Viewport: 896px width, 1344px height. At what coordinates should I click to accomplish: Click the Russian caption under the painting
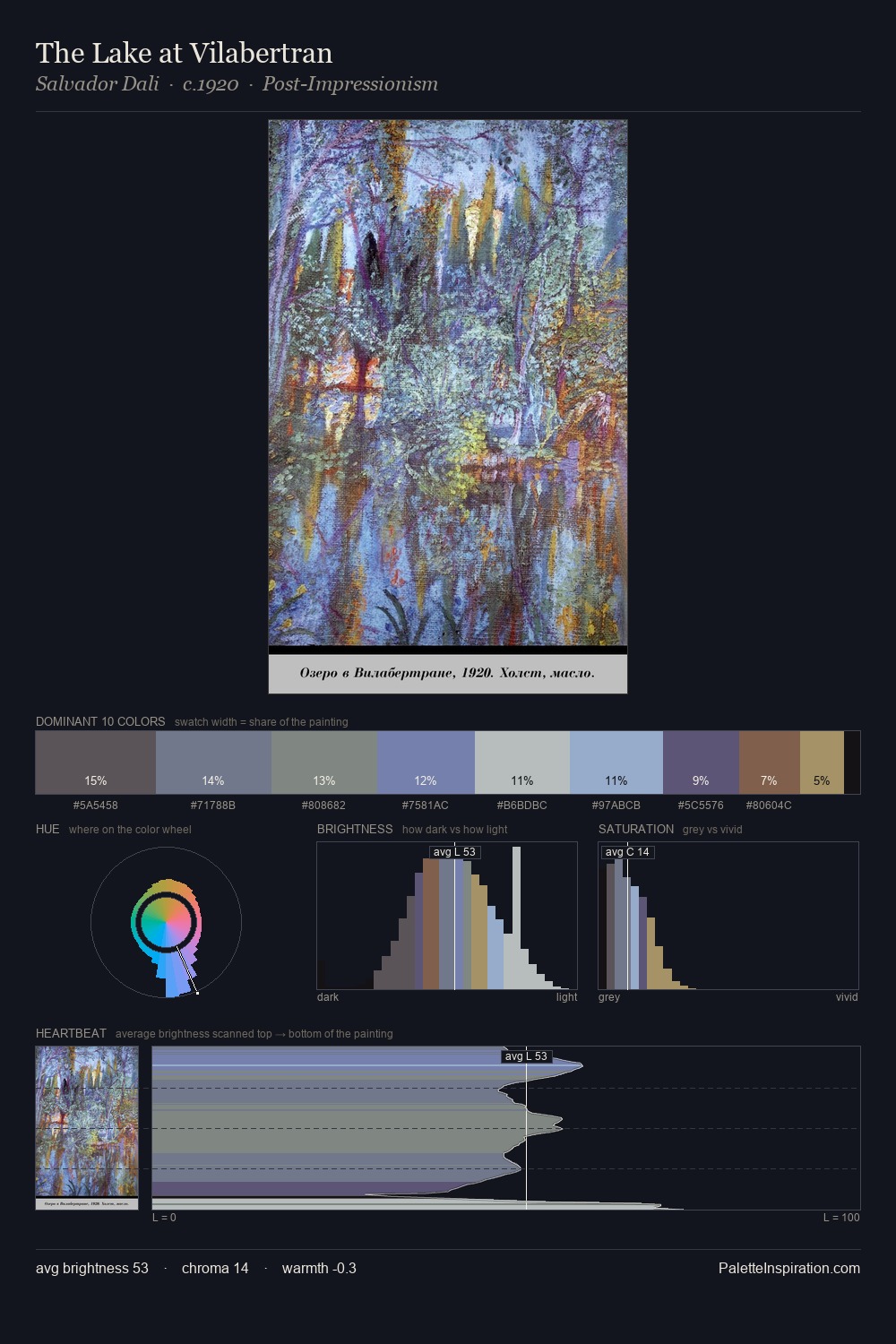pos(447,673)
